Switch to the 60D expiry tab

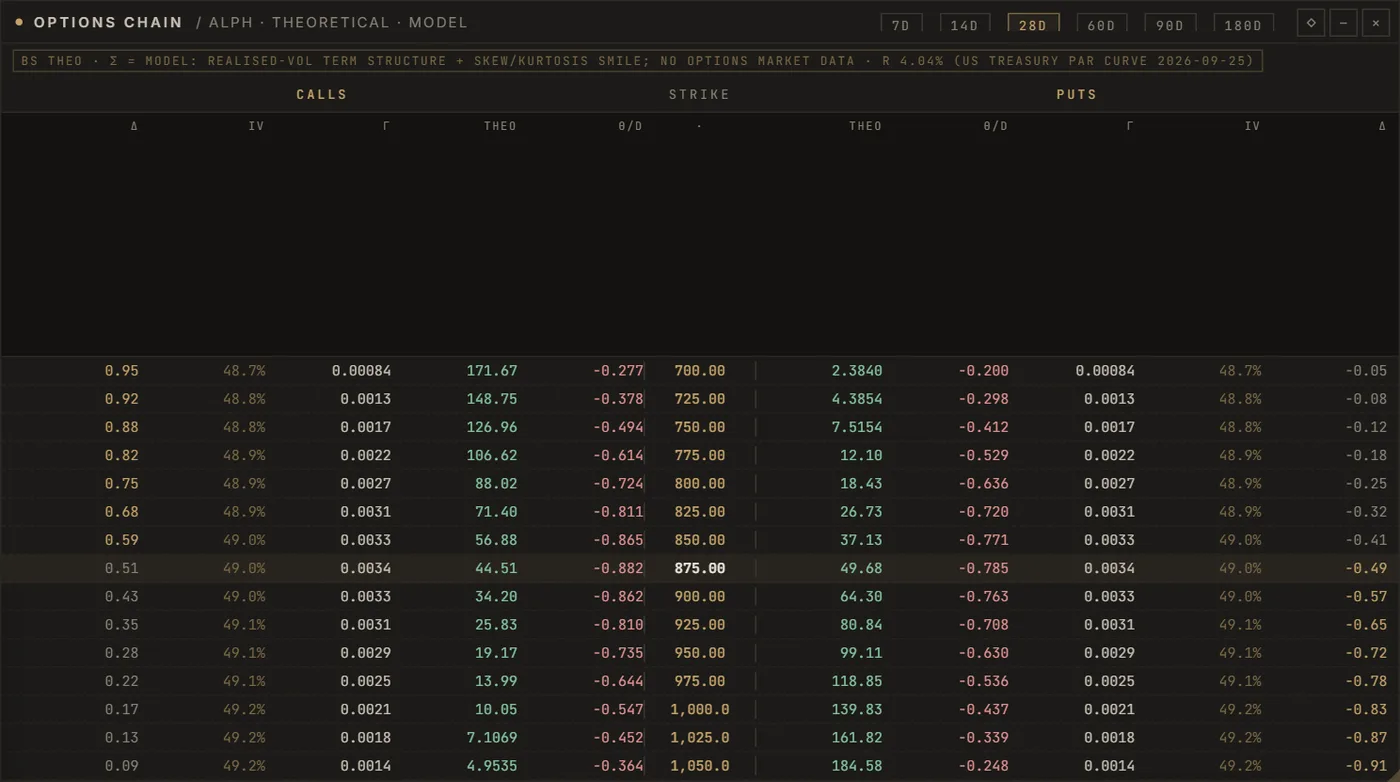click(x=1101, y=25)
